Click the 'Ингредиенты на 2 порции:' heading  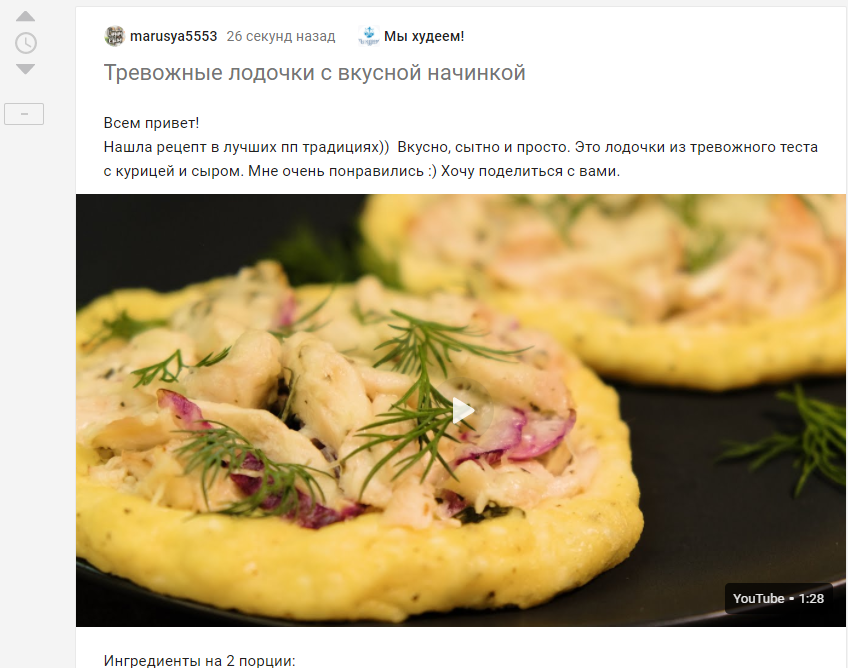(199, 660)
